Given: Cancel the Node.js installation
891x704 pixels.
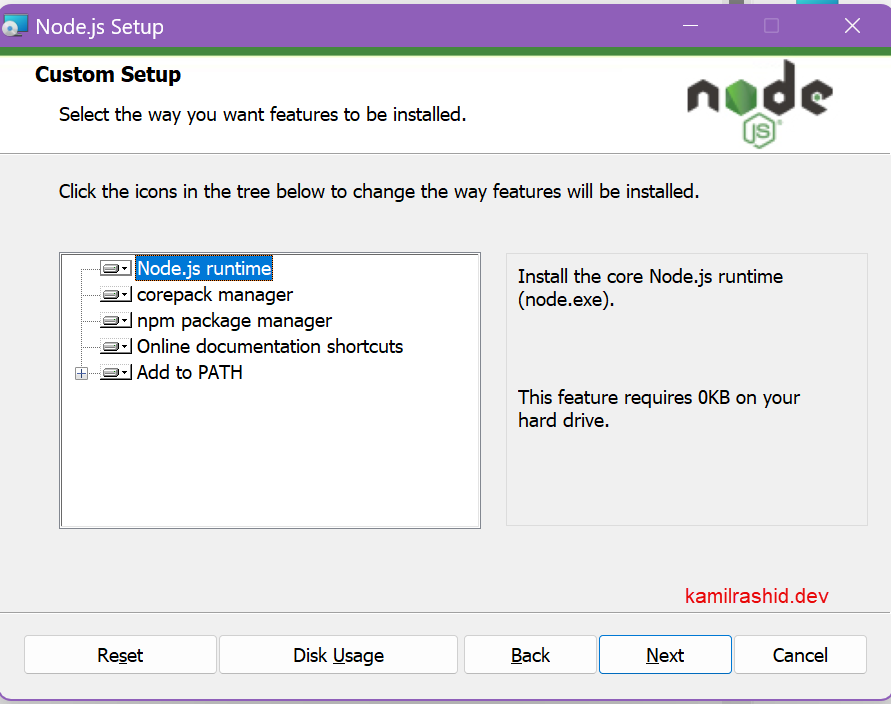Looking at the screenshot, I should [x=800, y=655].
